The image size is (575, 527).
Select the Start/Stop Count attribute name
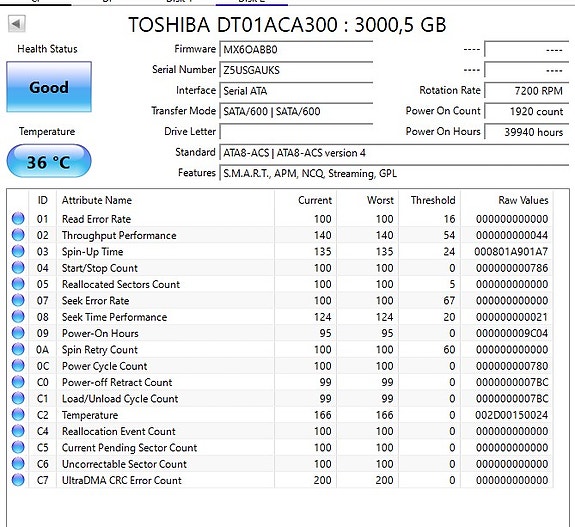pos(100,268)
